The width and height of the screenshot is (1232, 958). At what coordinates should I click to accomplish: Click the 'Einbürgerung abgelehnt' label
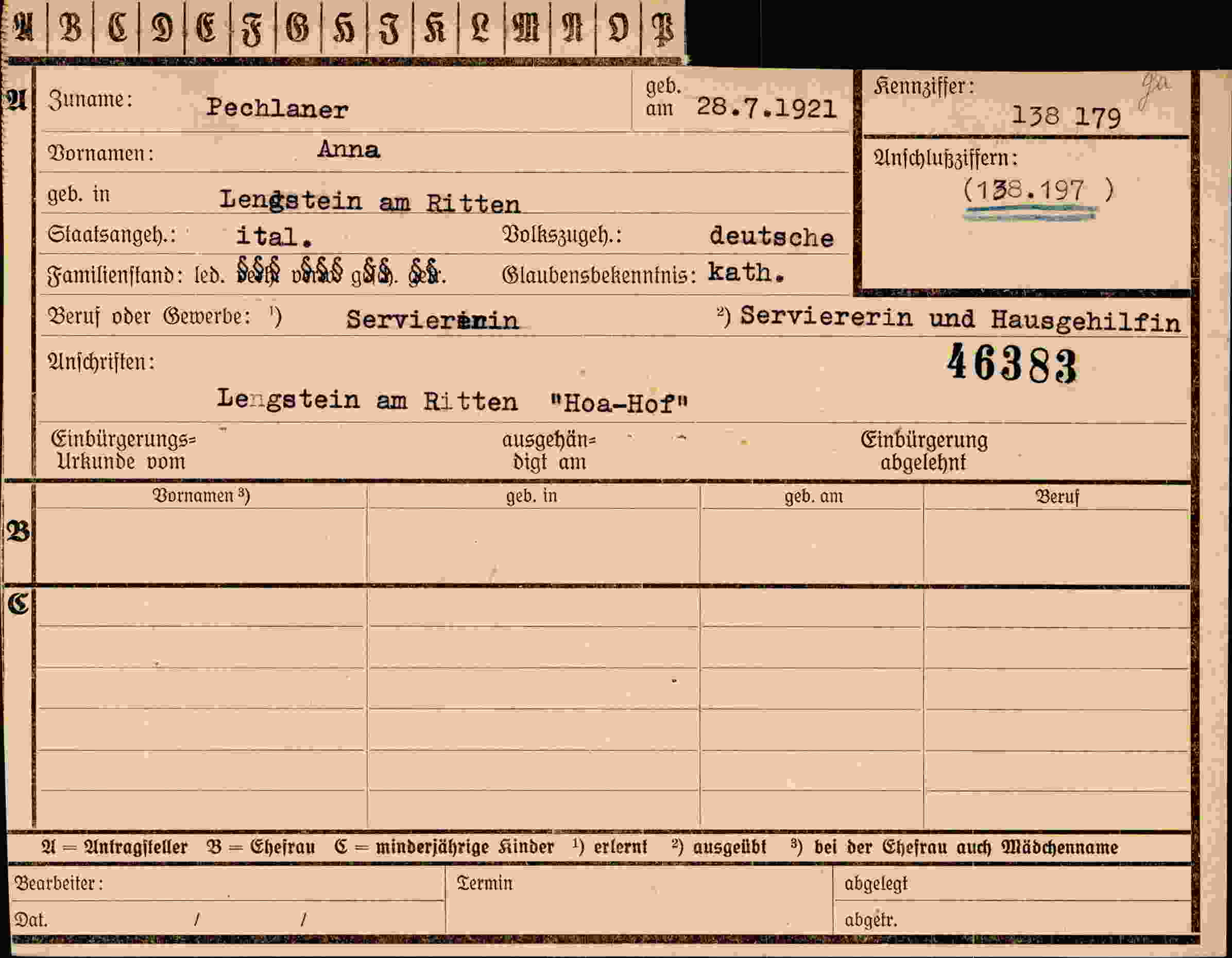(924, 451)
